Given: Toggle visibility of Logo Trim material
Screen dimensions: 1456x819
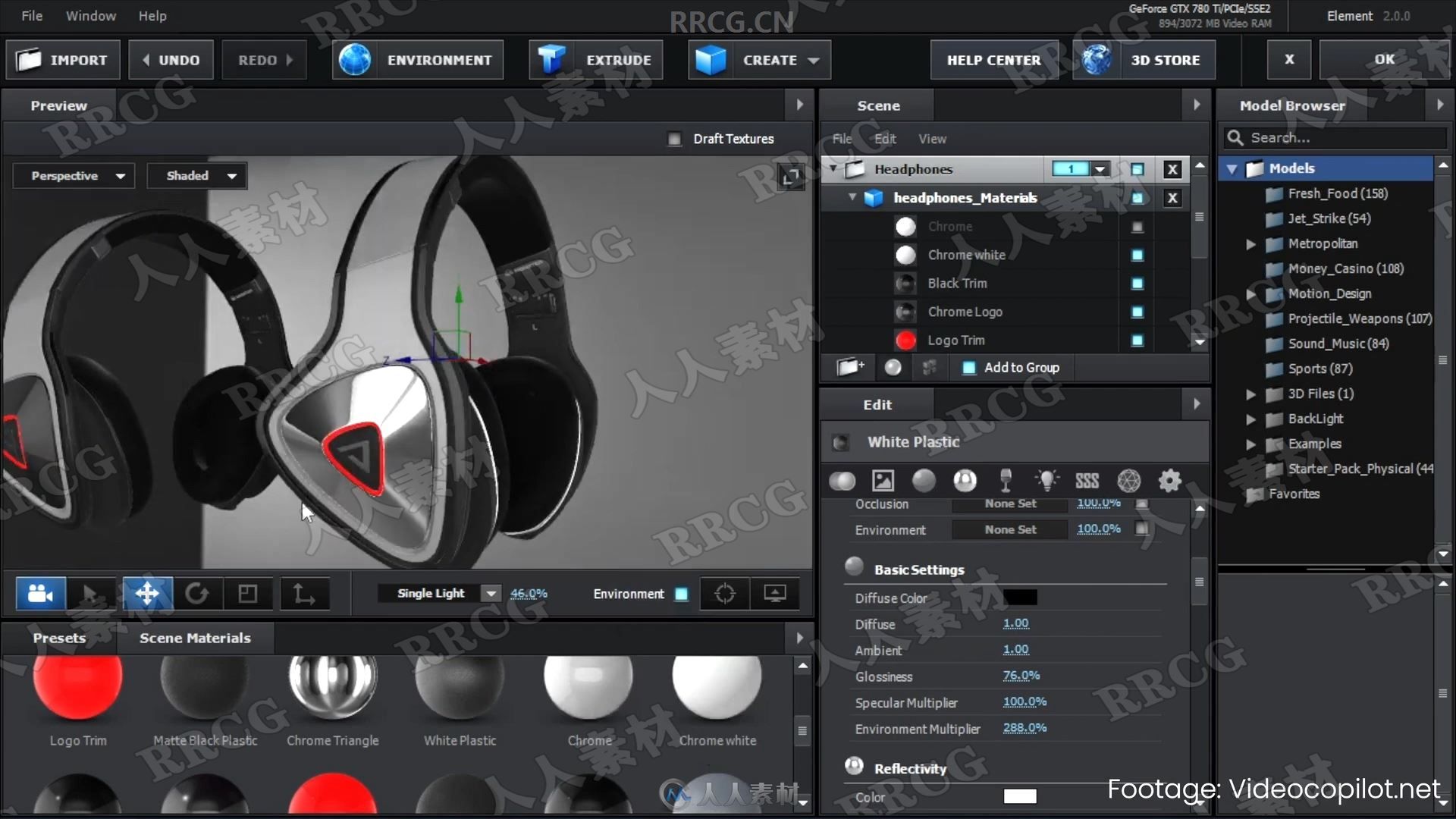Looking at the screenshot, I should (x=1137, y=340).
